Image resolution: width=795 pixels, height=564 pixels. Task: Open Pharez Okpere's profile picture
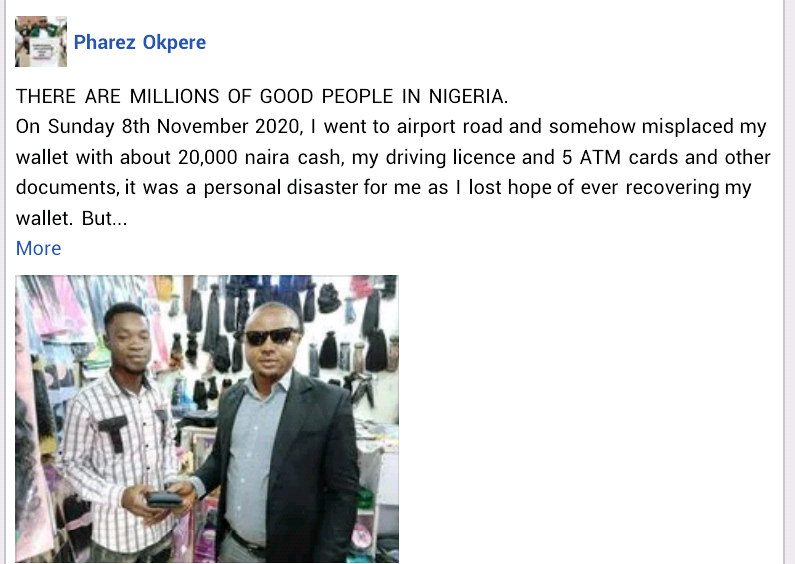41,42
